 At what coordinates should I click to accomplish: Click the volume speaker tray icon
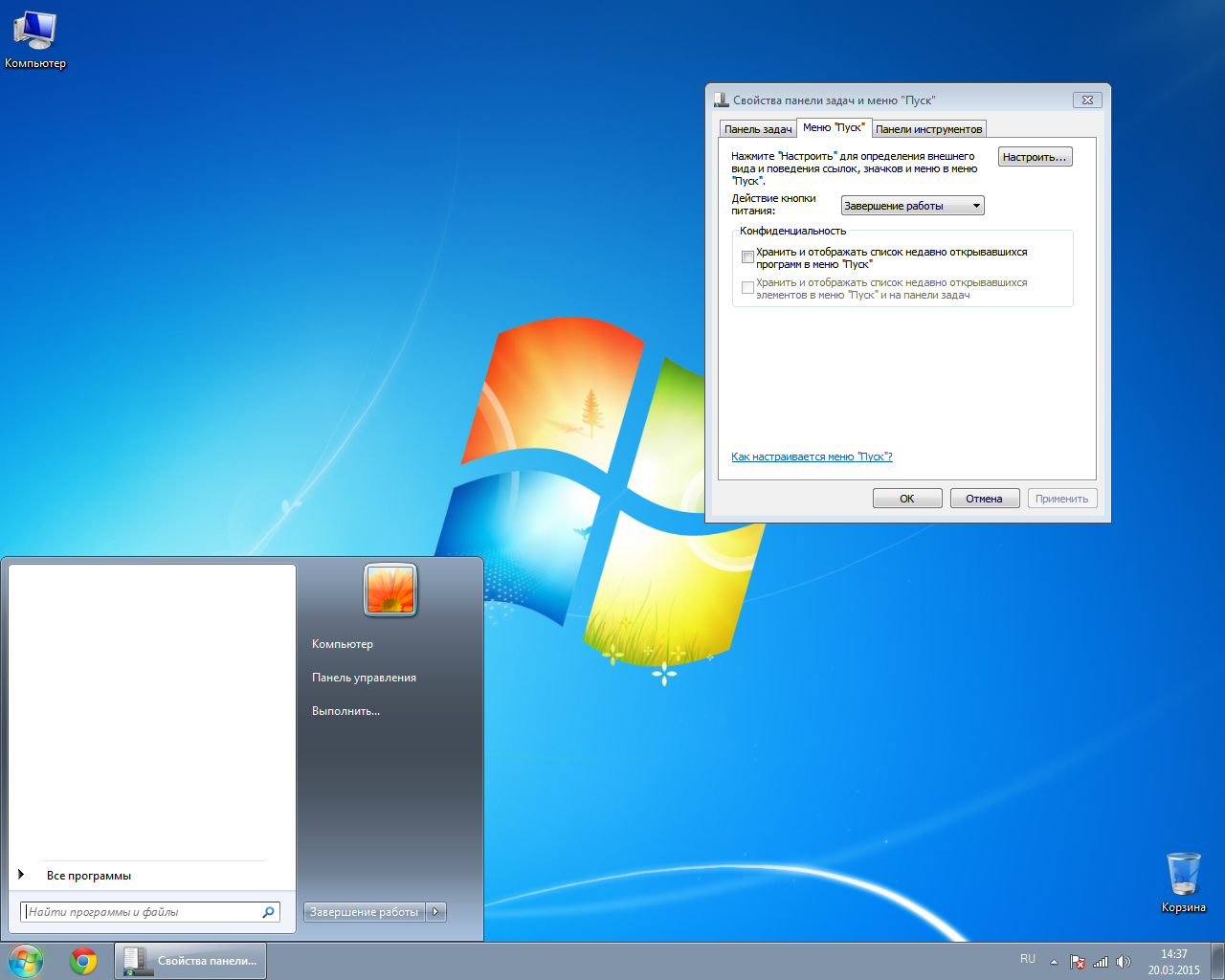tap(1124, 962)
